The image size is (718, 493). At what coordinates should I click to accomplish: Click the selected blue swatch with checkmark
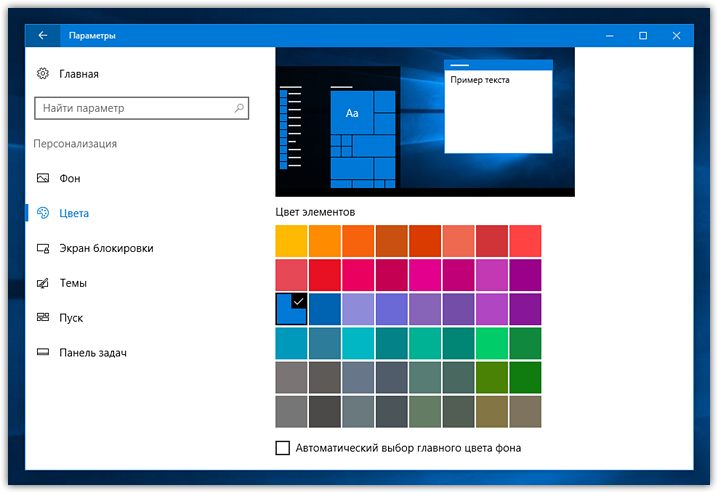(291, 309)
